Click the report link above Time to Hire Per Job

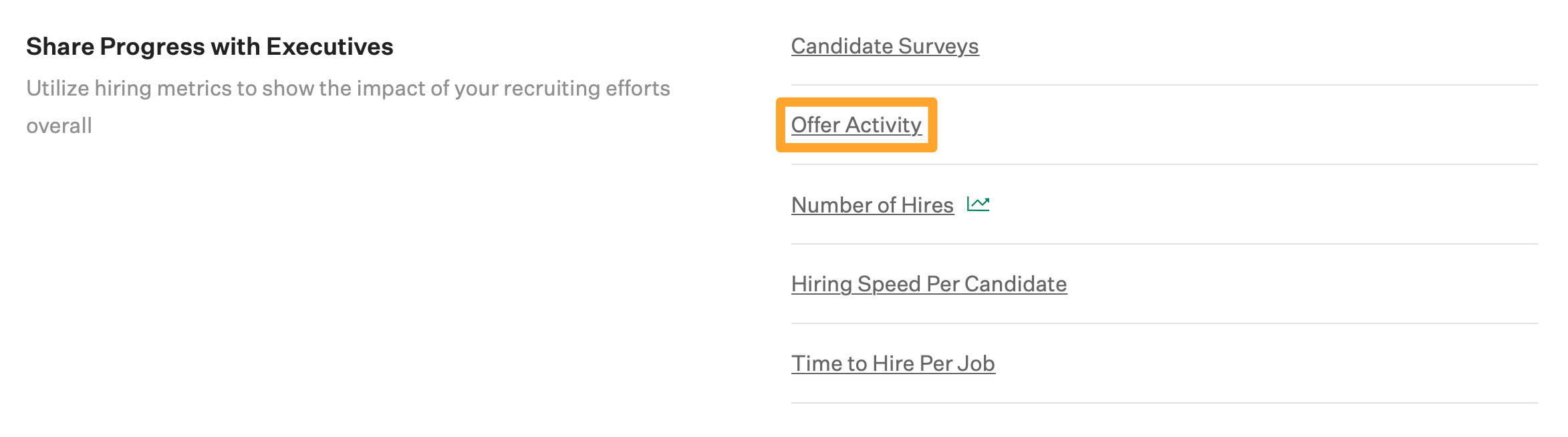point(928,284)
